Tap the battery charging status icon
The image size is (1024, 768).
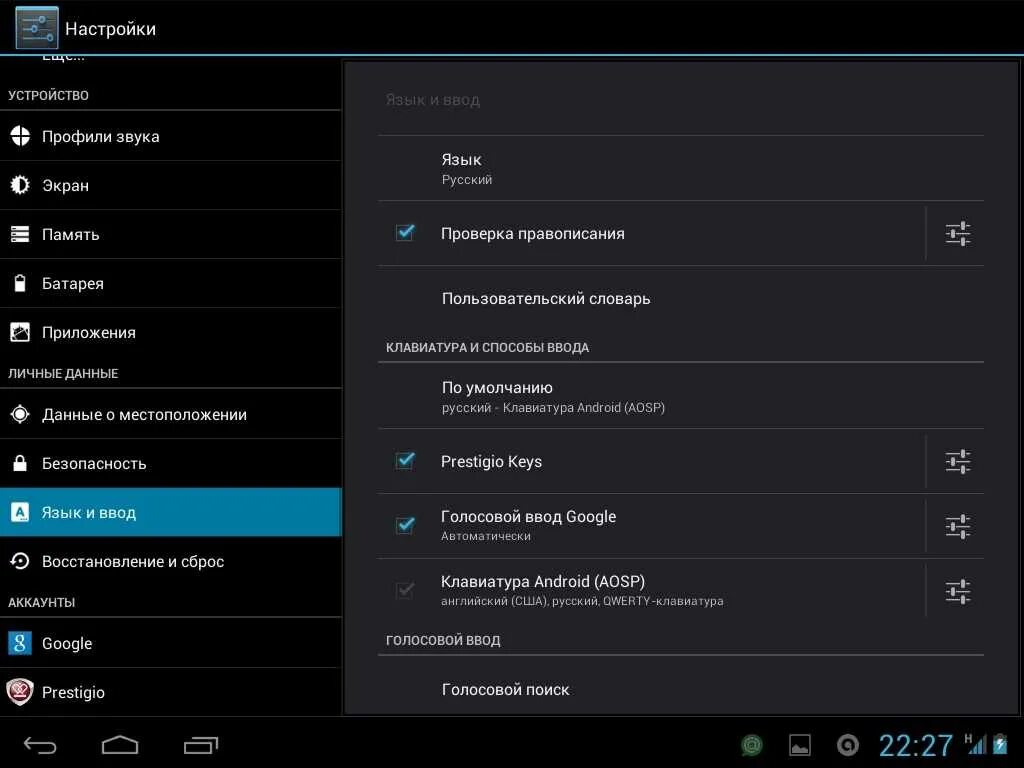(x=1000, y=744)
